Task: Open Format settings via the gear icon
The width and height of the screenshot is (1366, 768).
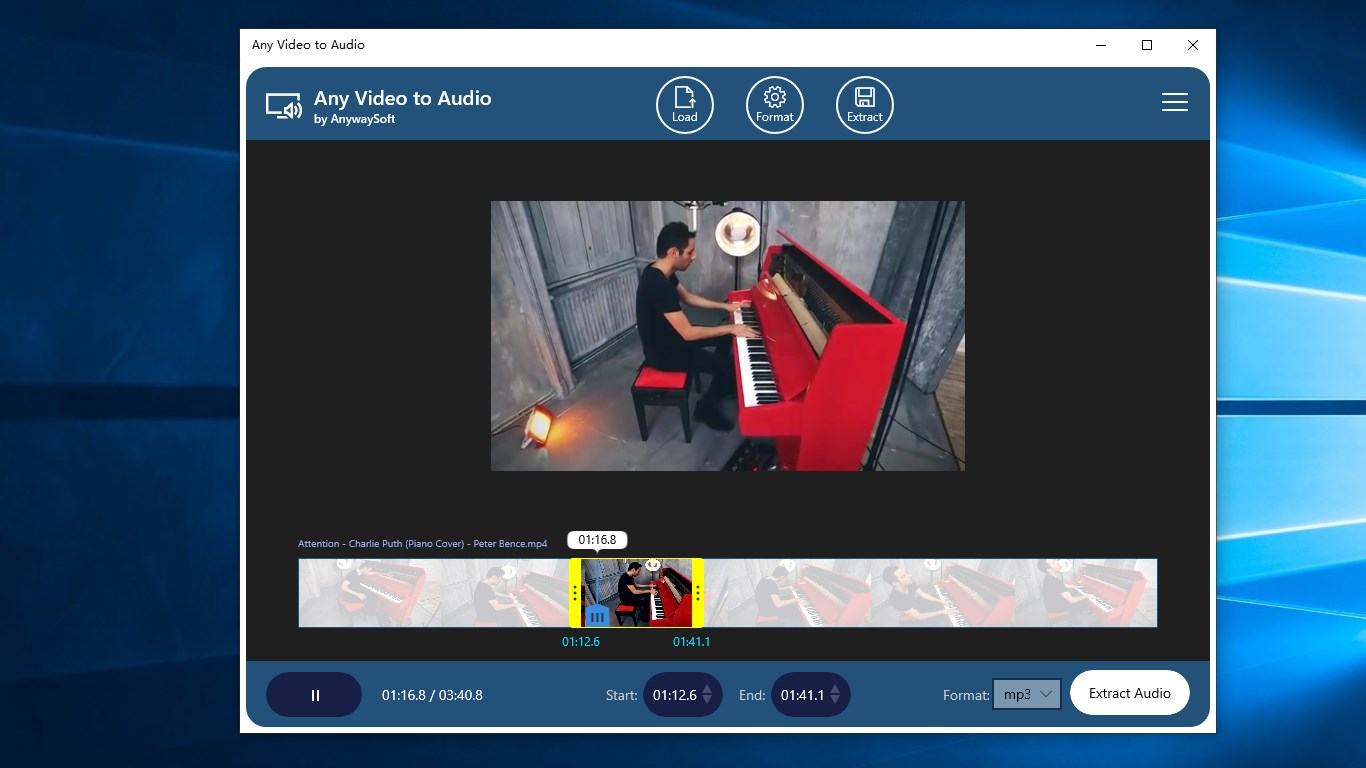Action: pos(774,104)
